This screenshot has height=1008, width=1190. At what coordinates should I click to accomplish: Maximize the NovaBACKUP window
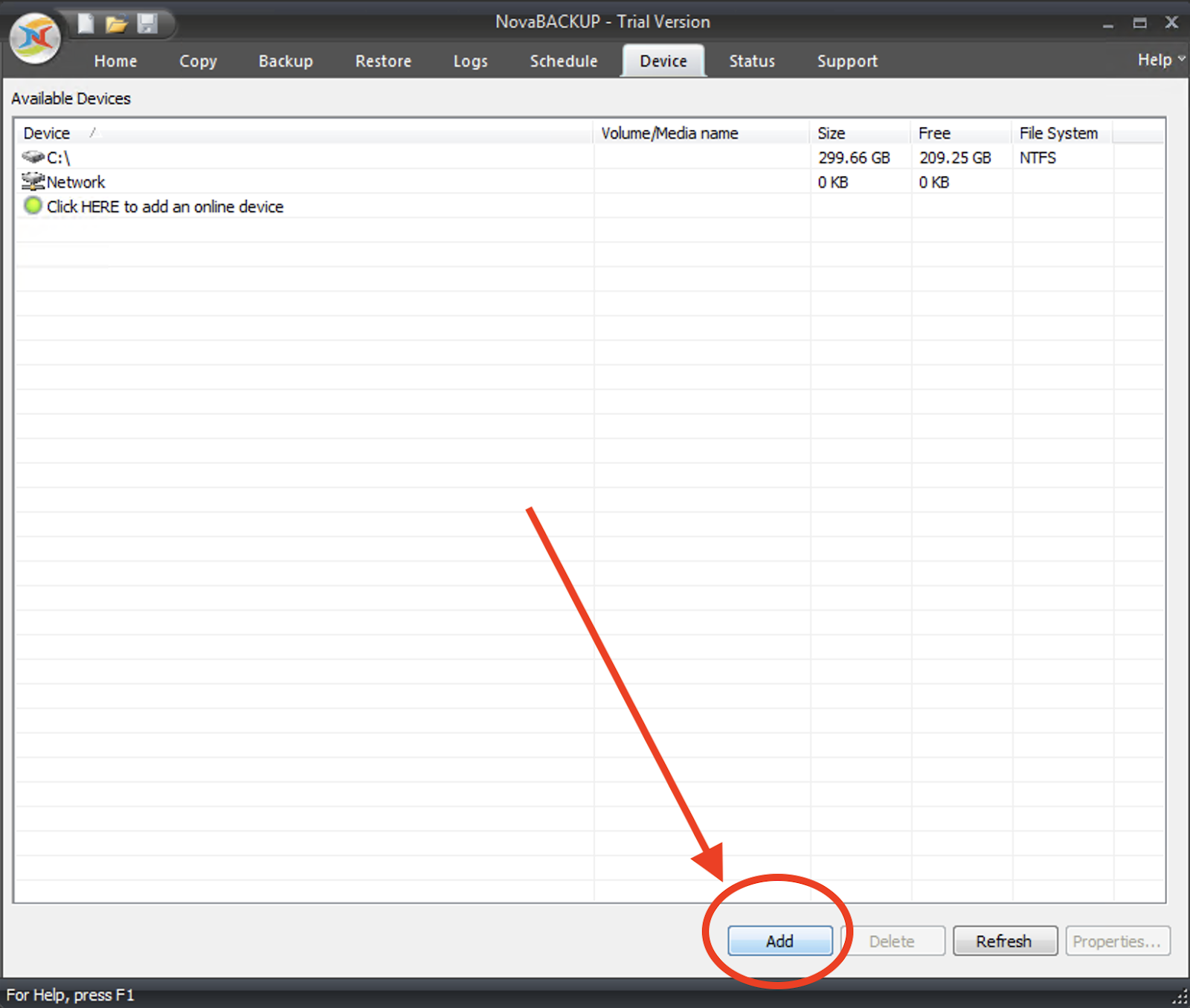(x=1139, y=23)
